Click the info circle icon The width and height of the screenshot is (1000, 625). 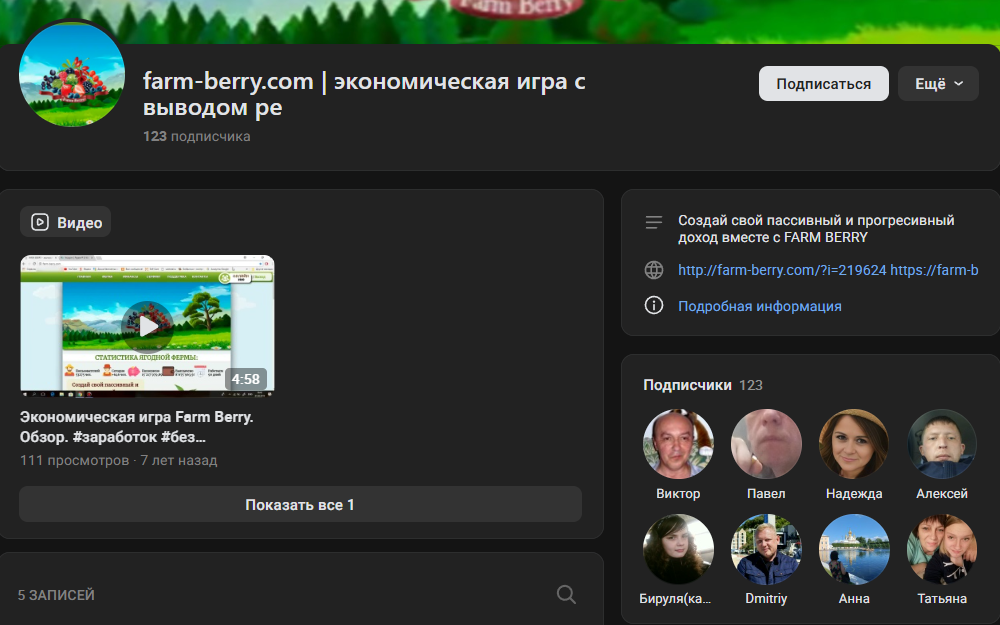point(654,305)
